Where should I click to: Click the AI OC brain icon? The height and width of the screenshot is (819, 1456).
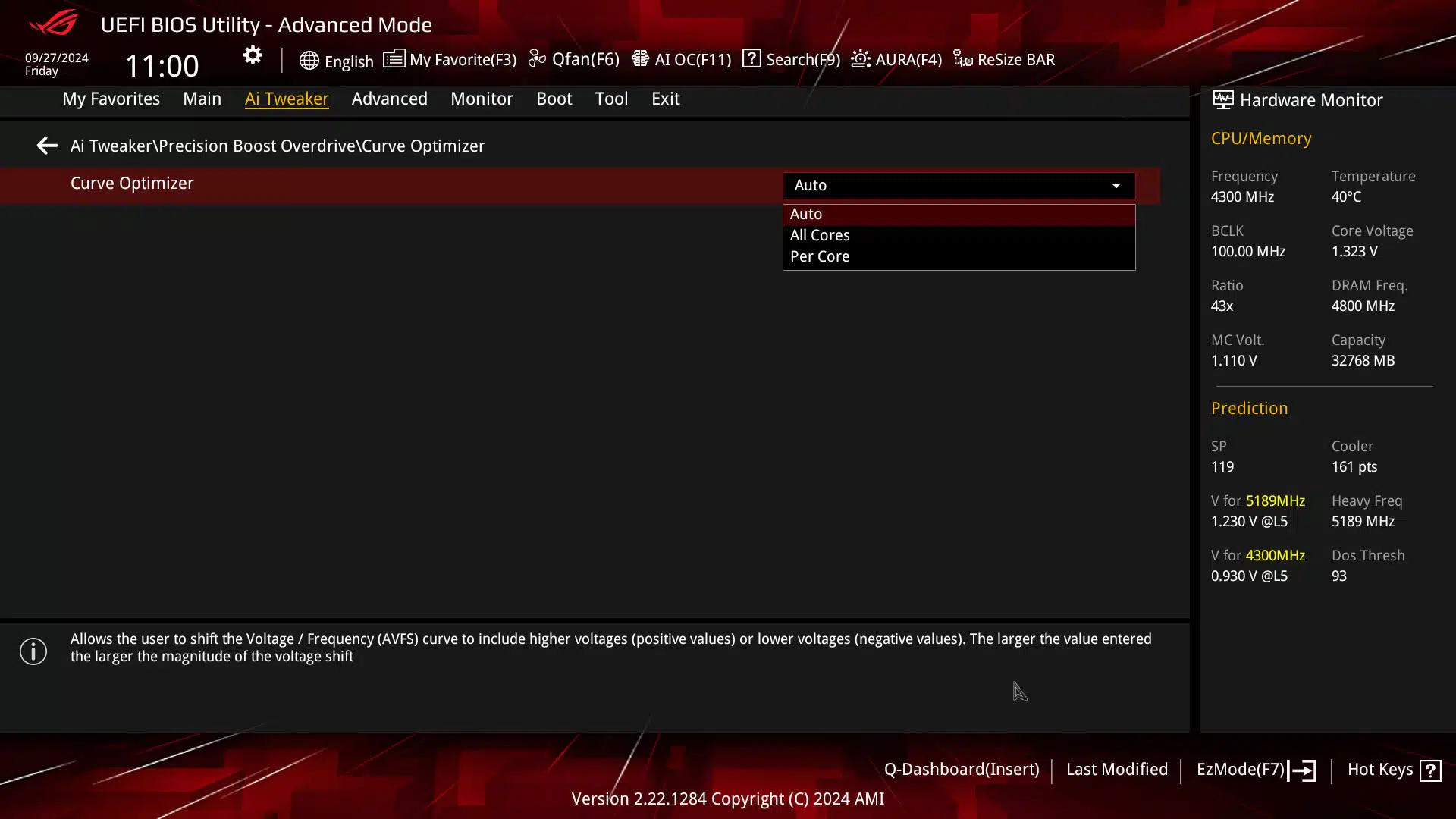[640, 58]
